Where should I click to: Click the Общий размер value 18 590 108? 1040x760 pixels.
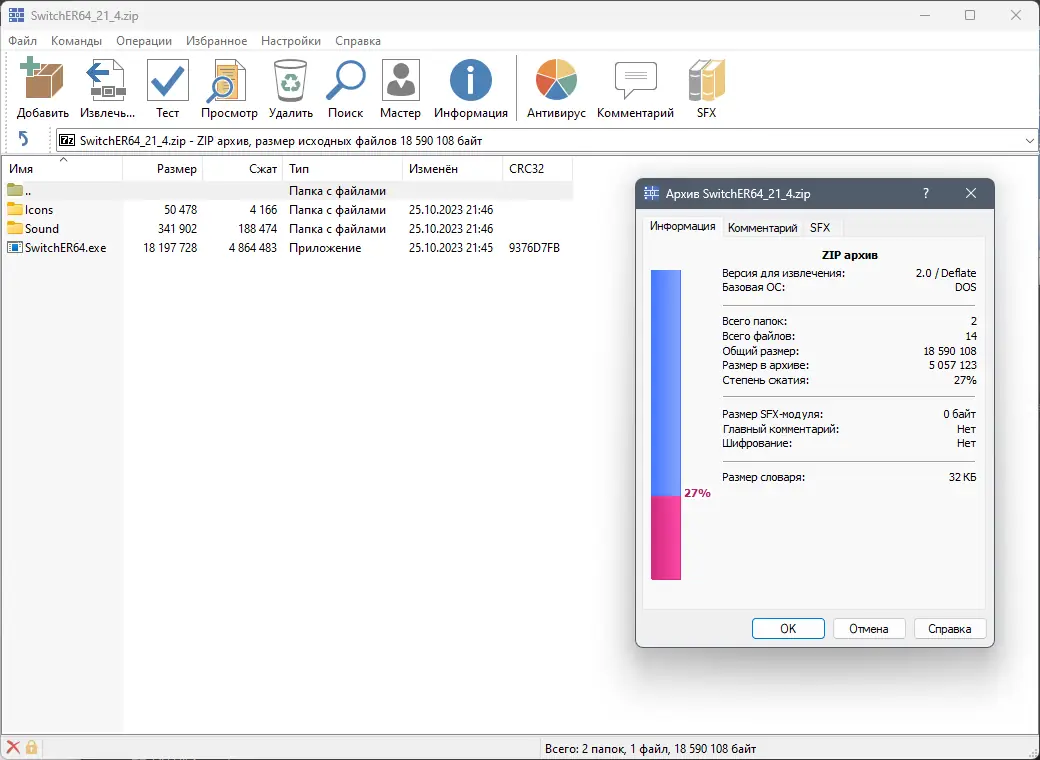pyautogui.click(x=950, y=351)
